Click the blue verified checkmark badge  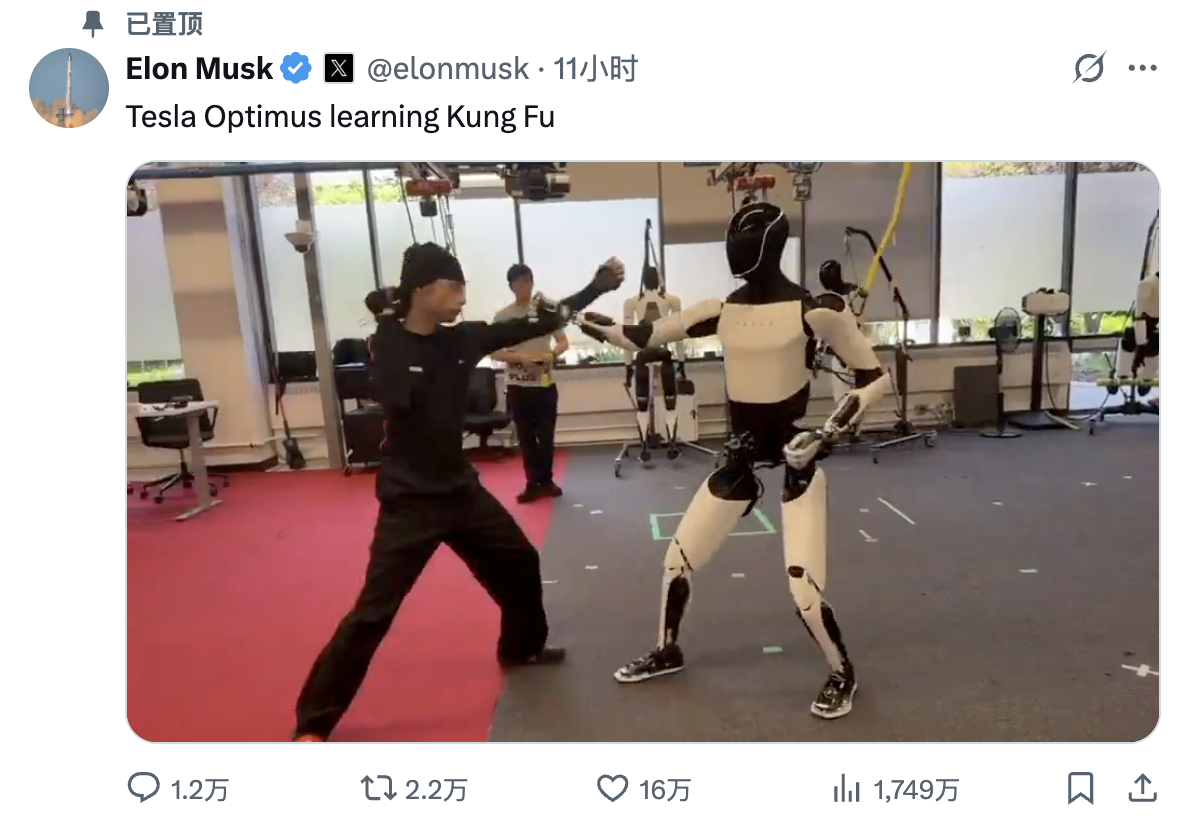(x=296, y=68)
